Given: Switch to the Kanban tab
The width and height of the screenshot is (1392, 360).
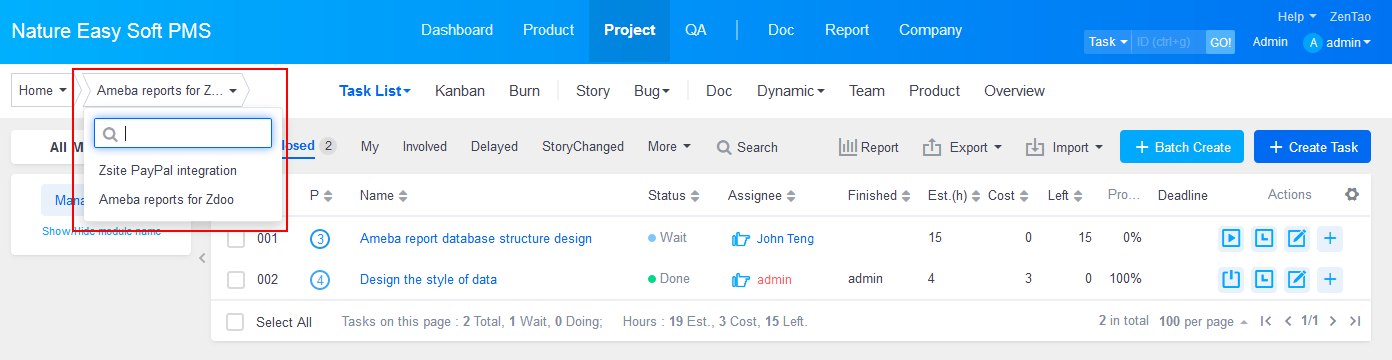Looking at the screenshot, I should 460,91.
